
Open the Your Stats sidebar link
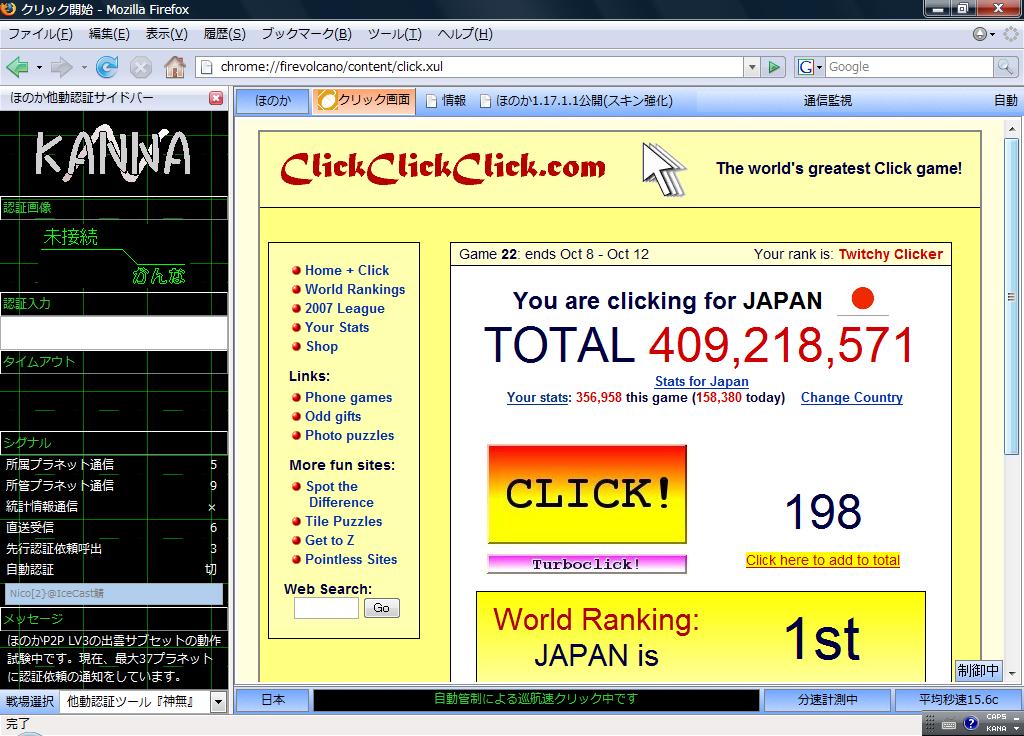point(337,327)
